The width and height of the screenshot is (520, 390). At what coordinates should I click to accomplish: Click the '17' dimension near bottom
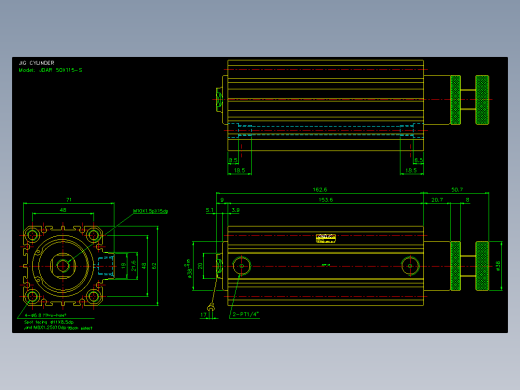click(x=203, y=314)
